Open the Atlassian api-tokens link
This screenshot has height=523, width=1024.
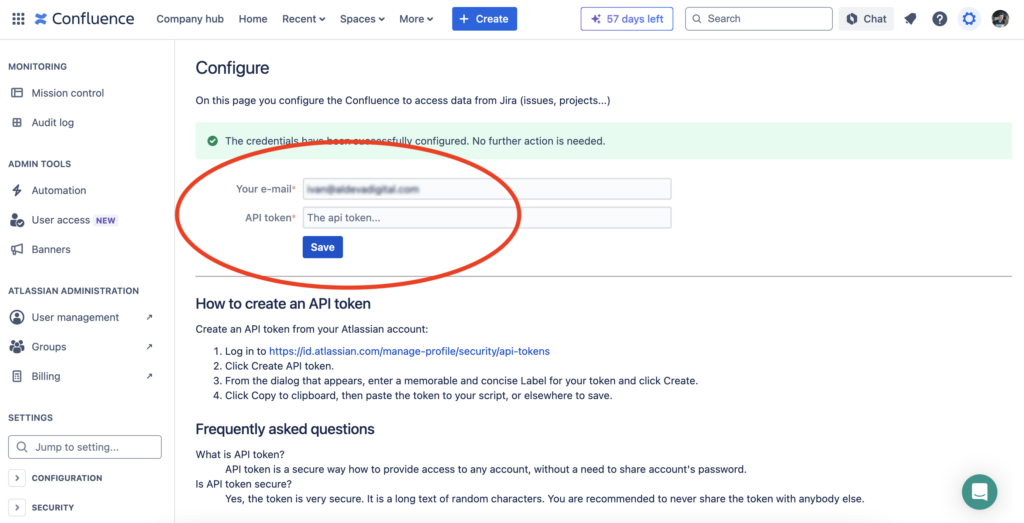(x=409, y=351)
